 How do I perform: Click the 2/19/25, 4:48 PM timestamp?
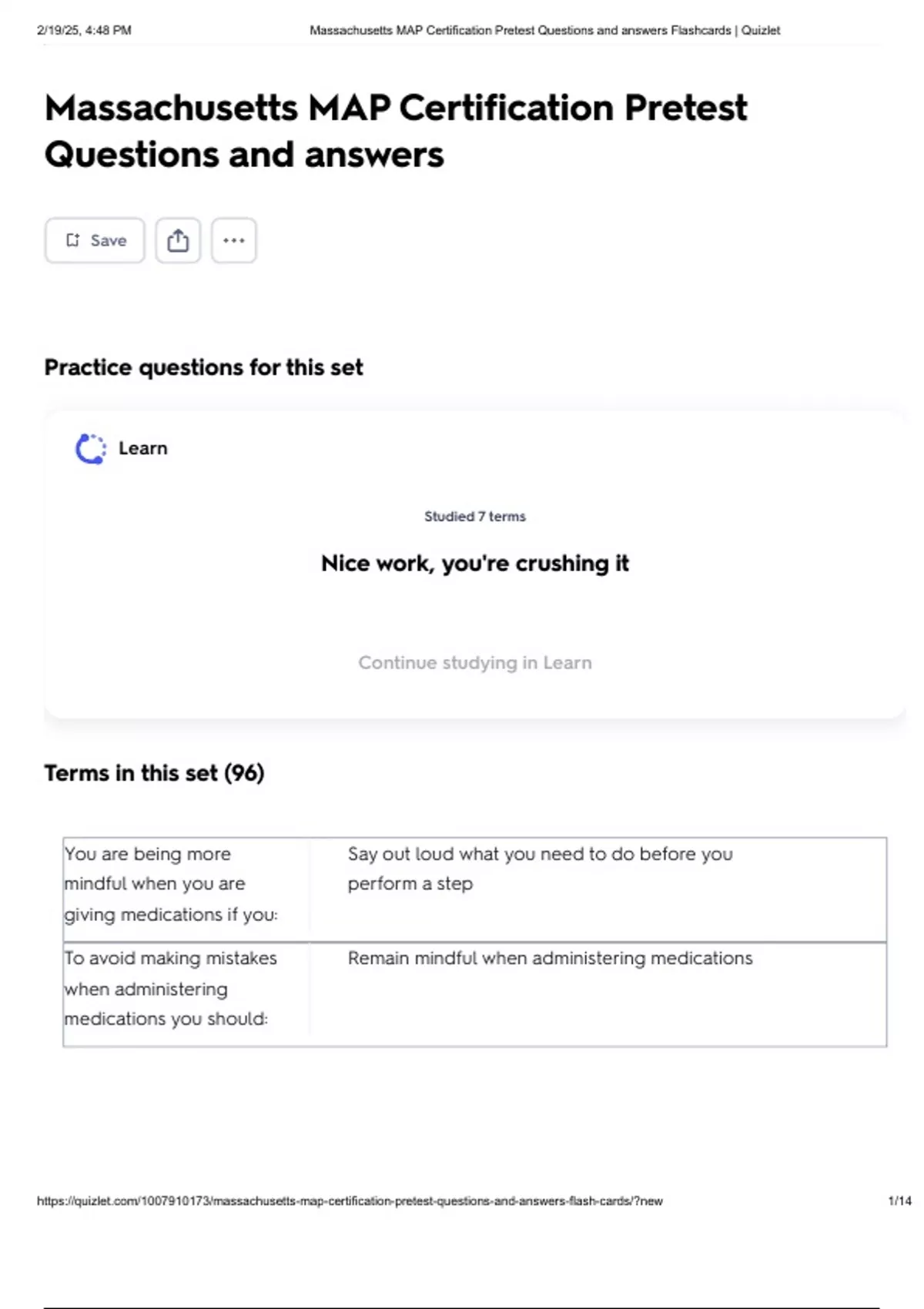point(84,30)
